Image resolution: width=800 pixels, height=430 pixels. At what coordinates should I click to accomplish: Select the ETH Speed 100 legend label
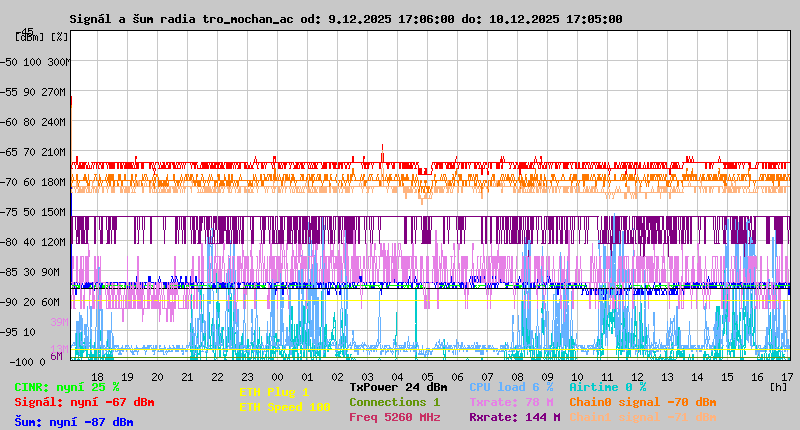[x=284, y=407]
